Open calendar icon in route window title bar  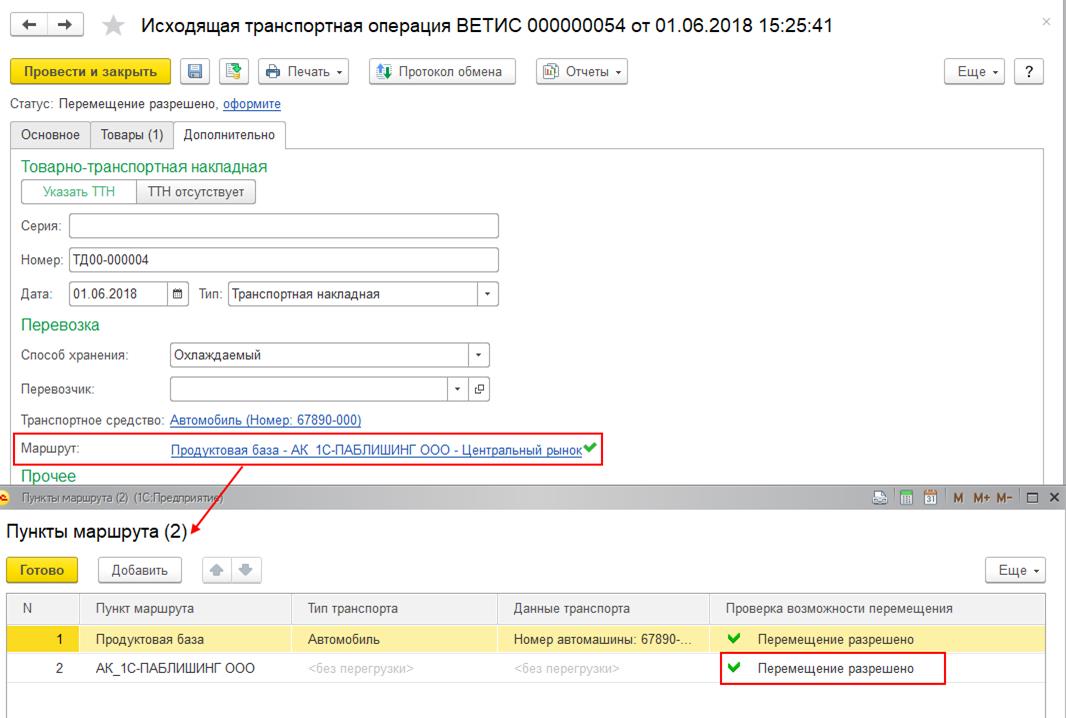[x=930, y=498]
